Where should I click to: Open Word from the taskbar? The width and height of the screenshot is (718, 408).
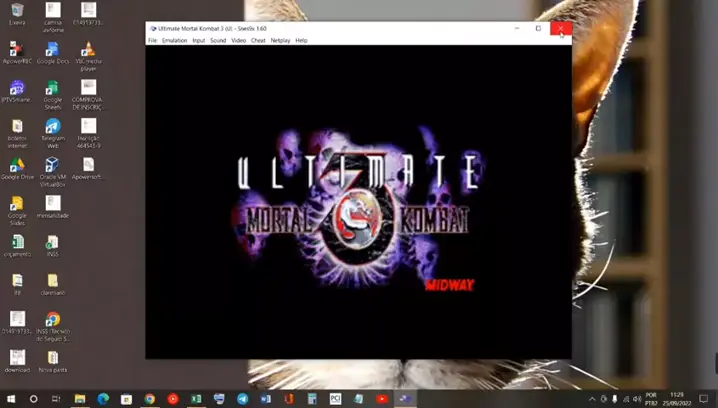coord(266,399)
